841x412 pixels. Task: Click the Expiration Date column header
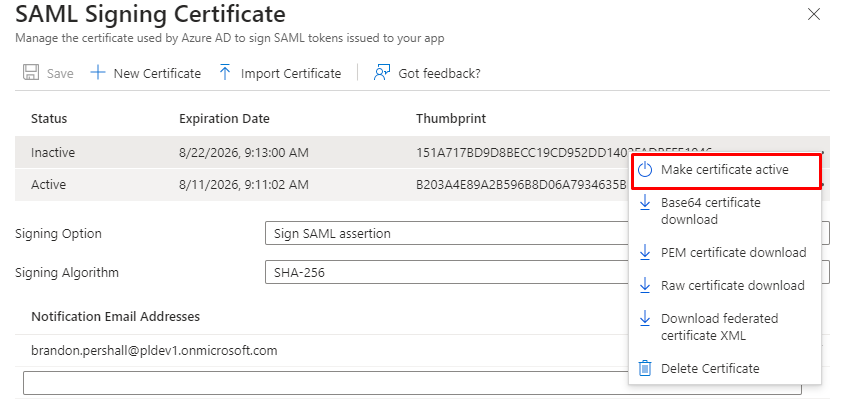[x=224, y=118]
